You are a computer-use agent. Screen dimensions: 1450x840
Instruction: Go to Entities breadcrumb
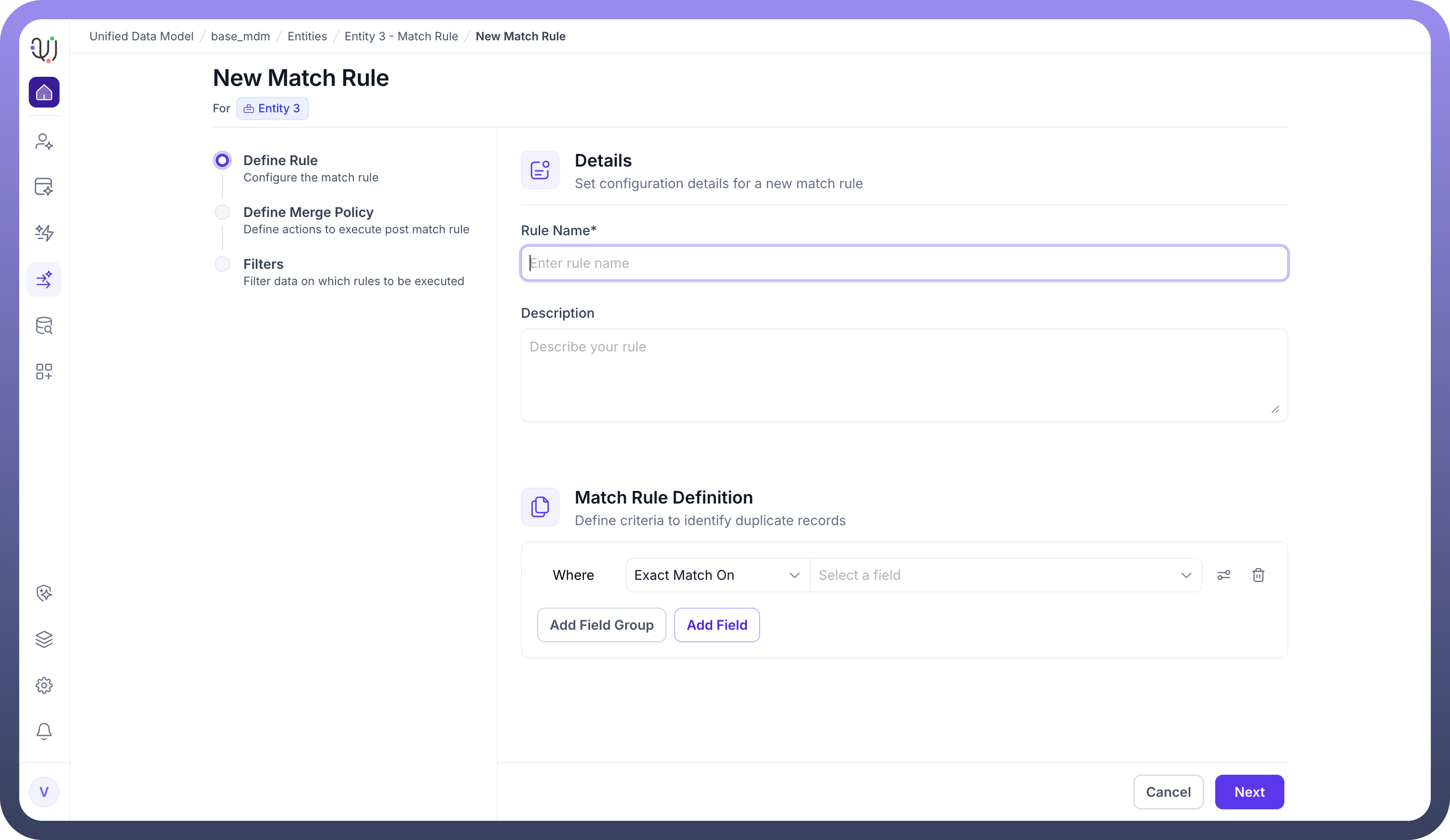pyautogui.click(x=307, y=36)
